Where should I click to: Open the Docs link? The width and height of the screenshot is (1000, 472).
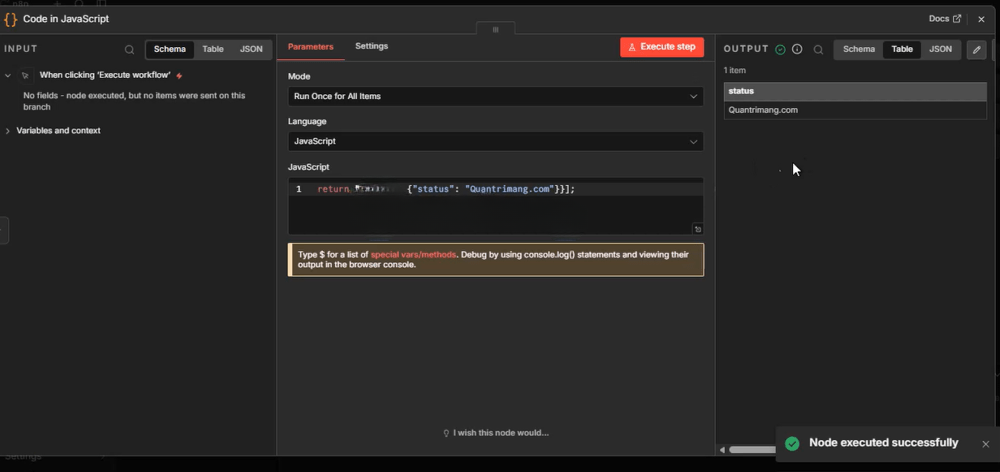point(945,18)
